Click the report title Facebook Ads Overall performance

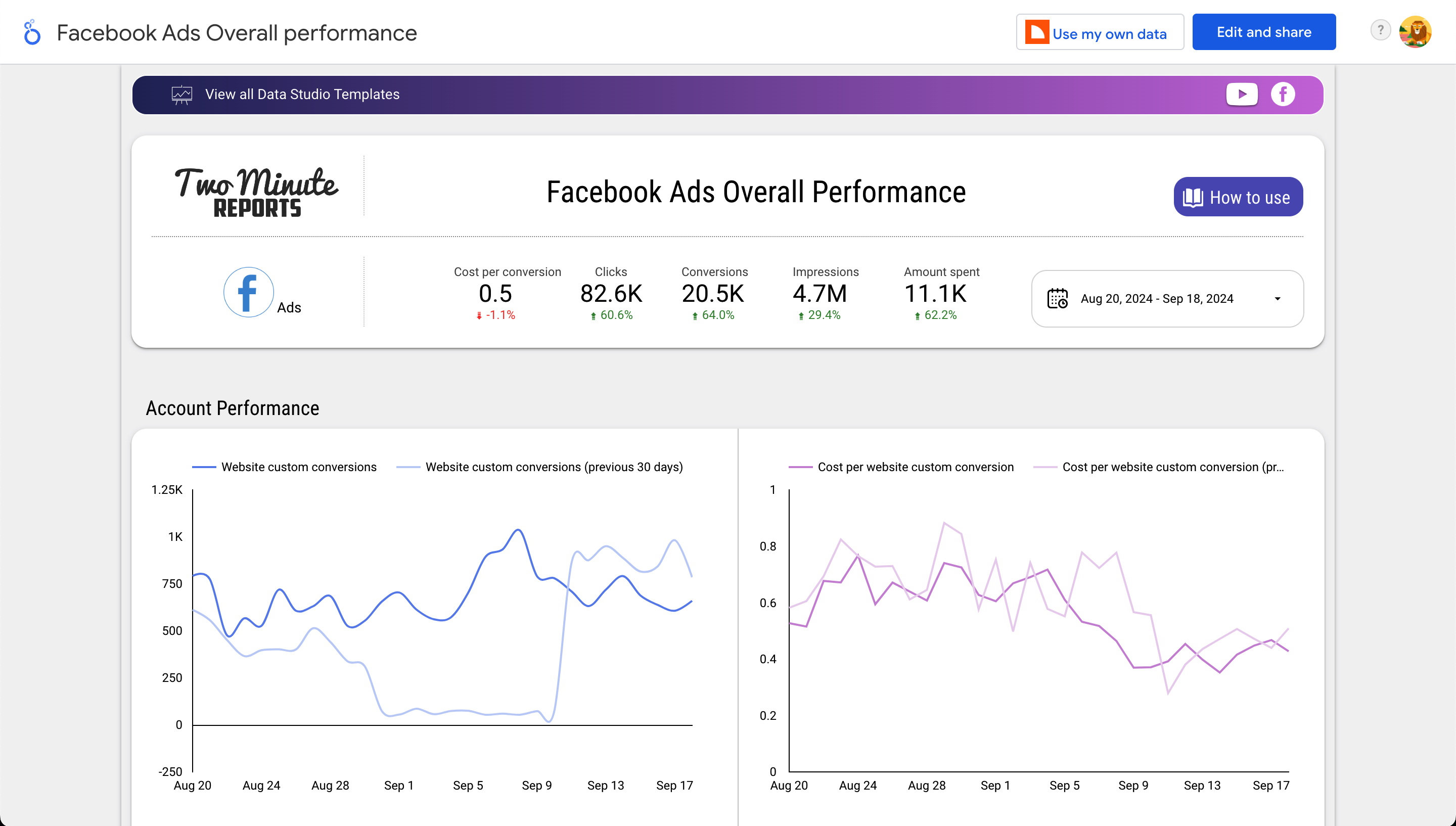point(237,33)
